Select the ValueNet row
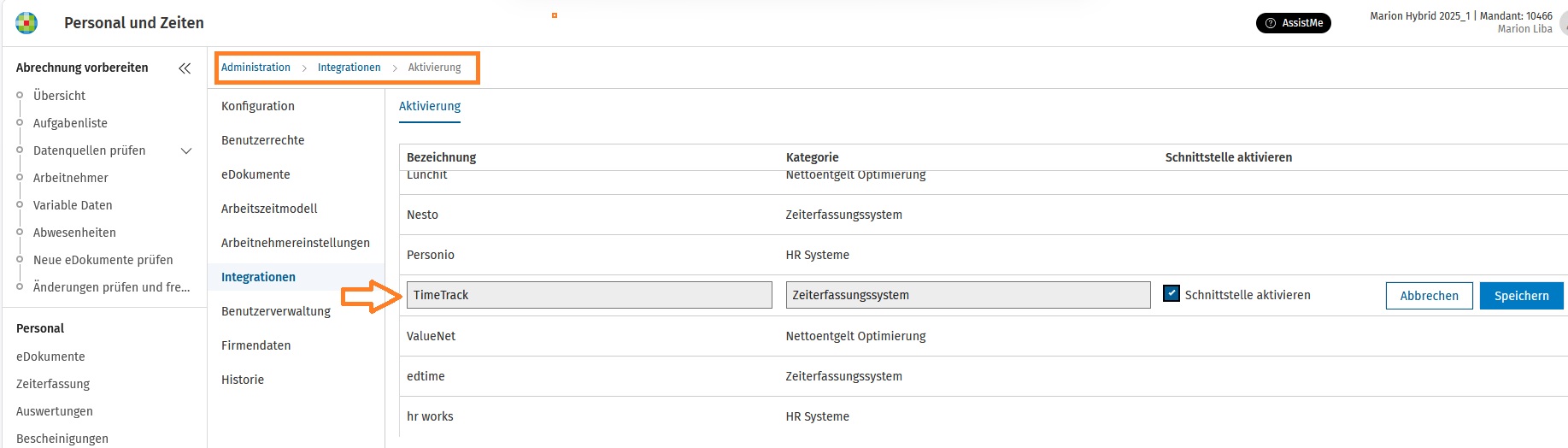Viewport: 1568px width, 448px height. pos(983,336)
